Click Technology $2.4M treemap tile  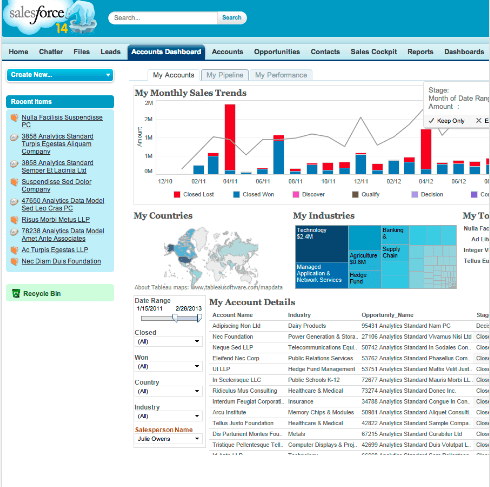pyautogui.click(x=322, y=244)
